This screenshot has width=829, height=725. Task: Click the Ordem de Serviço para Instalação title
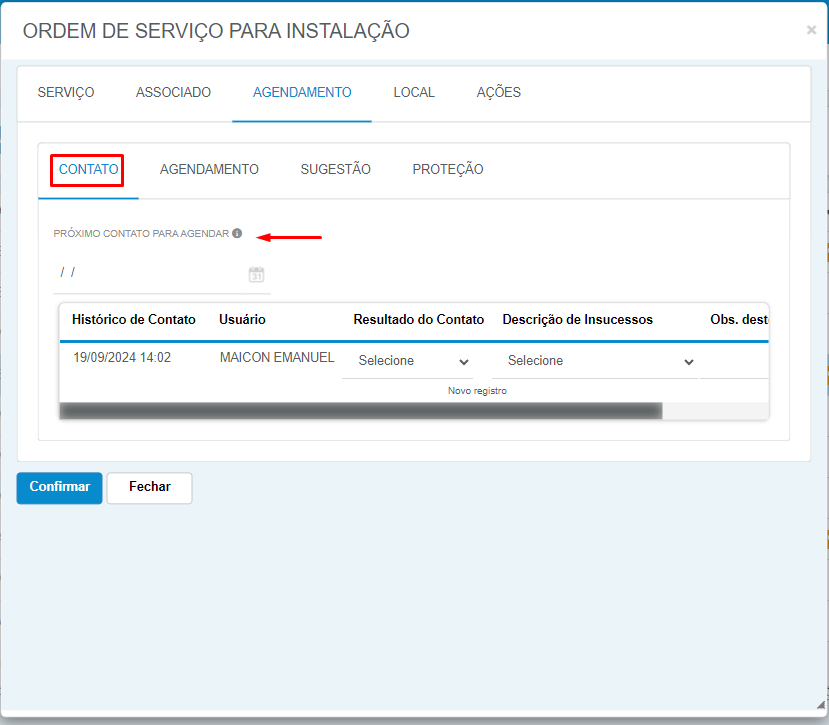[216, 31]
